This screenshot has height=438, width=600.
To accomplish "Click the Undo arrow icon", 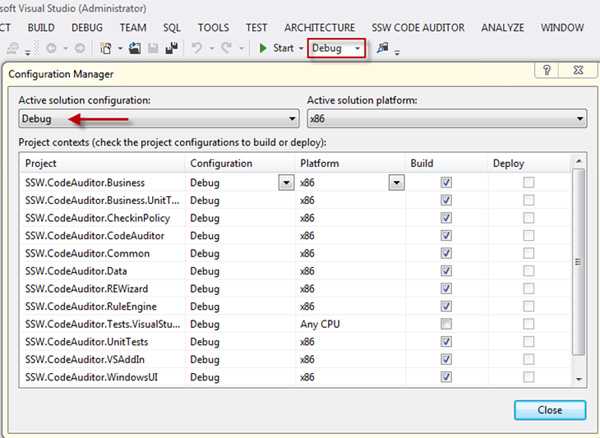I will (x=199, y=48).
